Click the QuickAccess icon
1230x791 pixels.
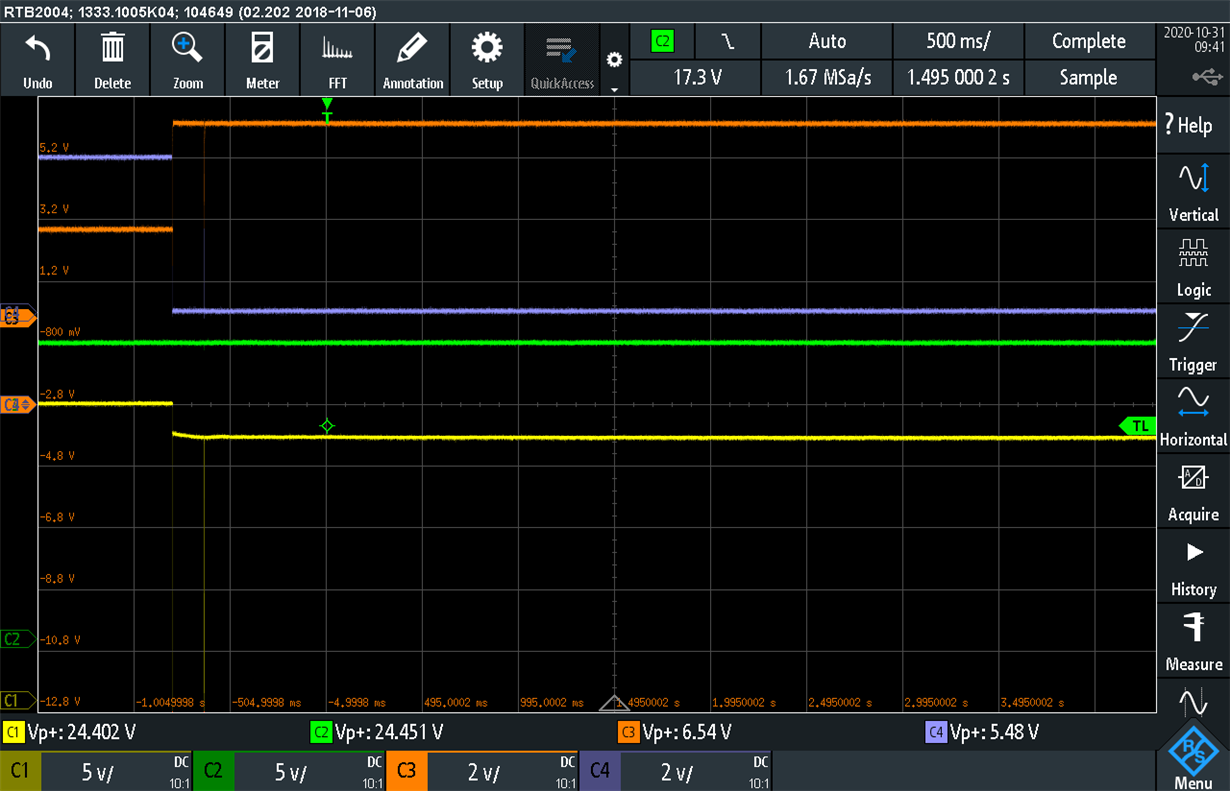point(562,60)
